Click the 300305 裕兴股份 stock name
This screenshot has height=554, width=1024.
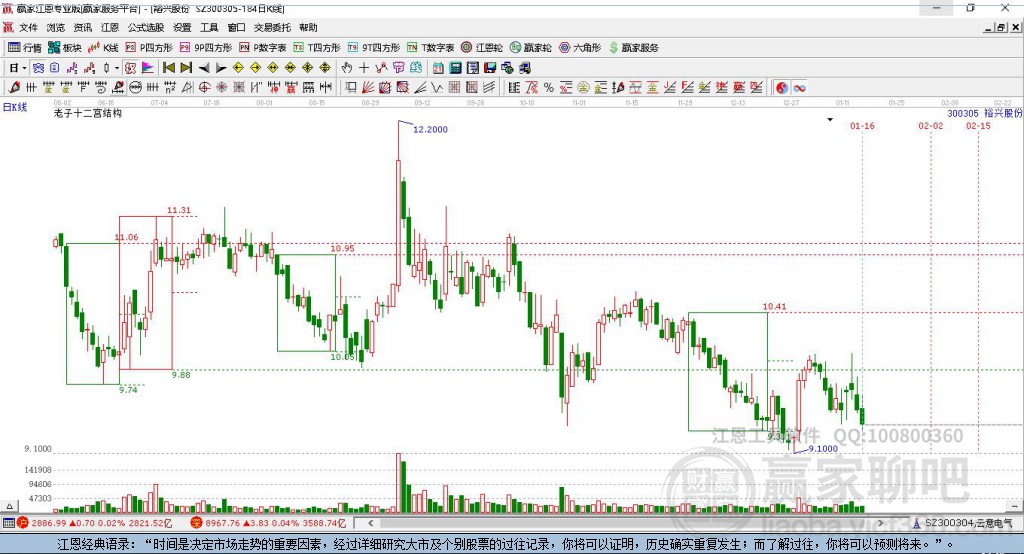point(985,114)
